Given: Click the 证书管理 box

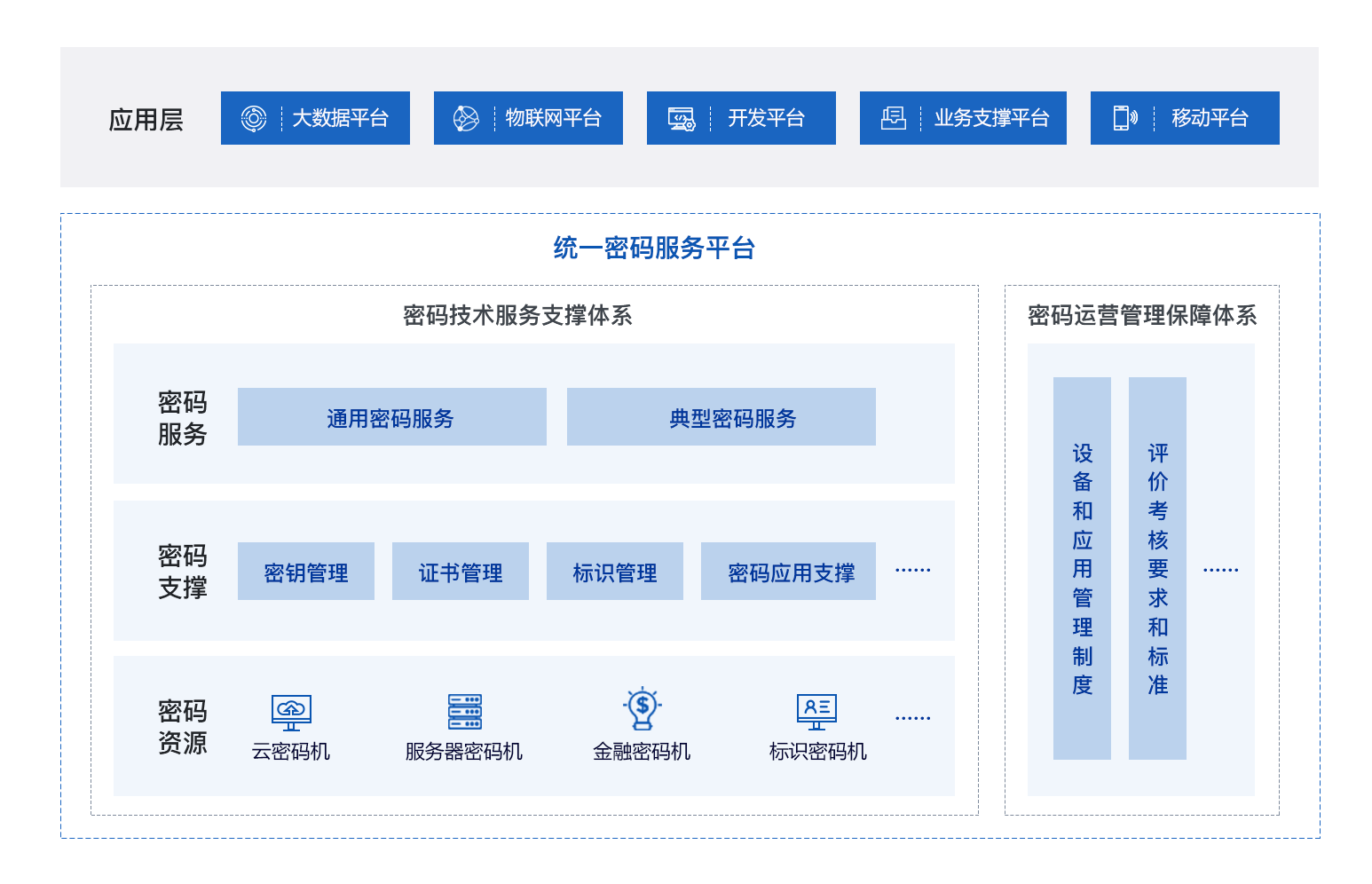Looking at the screenshot, I should pos(461,572).
